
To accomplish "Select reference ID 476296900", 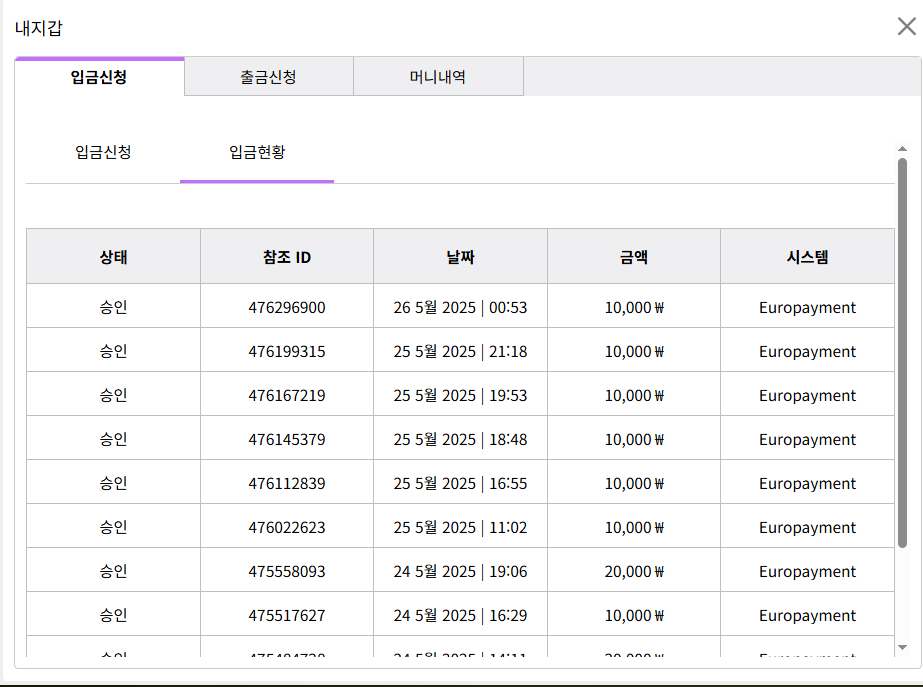I will [287, 308].
